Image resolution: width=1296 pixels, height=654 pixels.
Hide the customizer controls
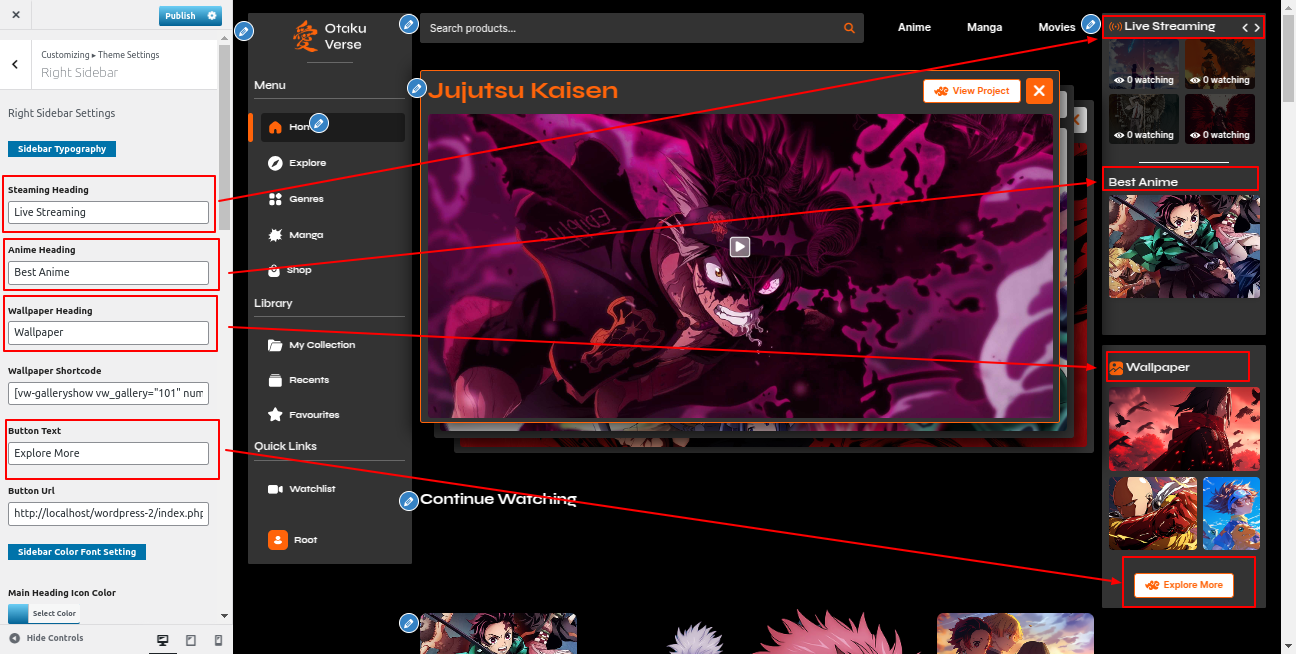(46, 638)
